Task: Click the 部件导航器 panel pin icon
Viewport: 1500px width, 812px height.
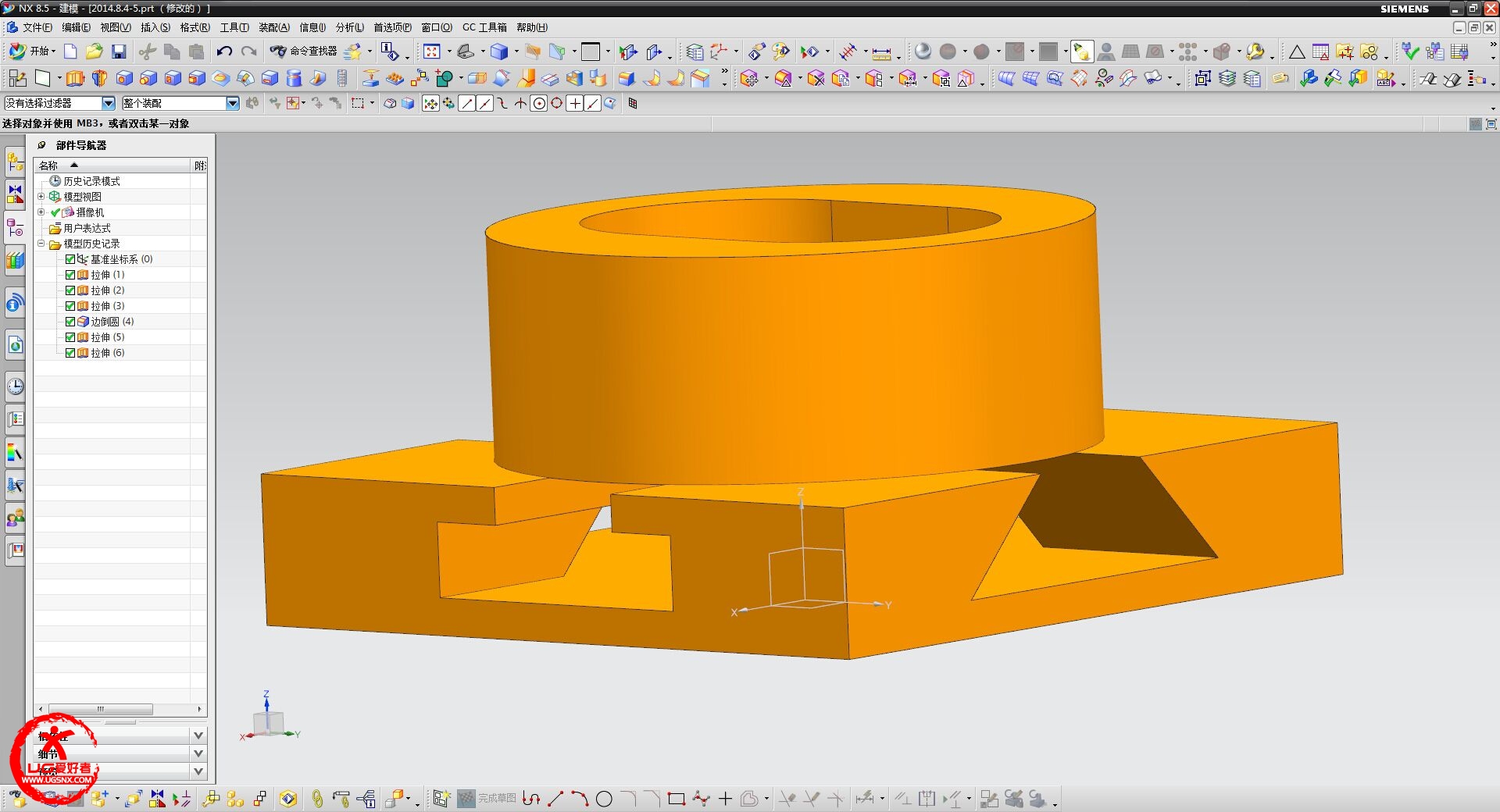Action: pos(42,145)
